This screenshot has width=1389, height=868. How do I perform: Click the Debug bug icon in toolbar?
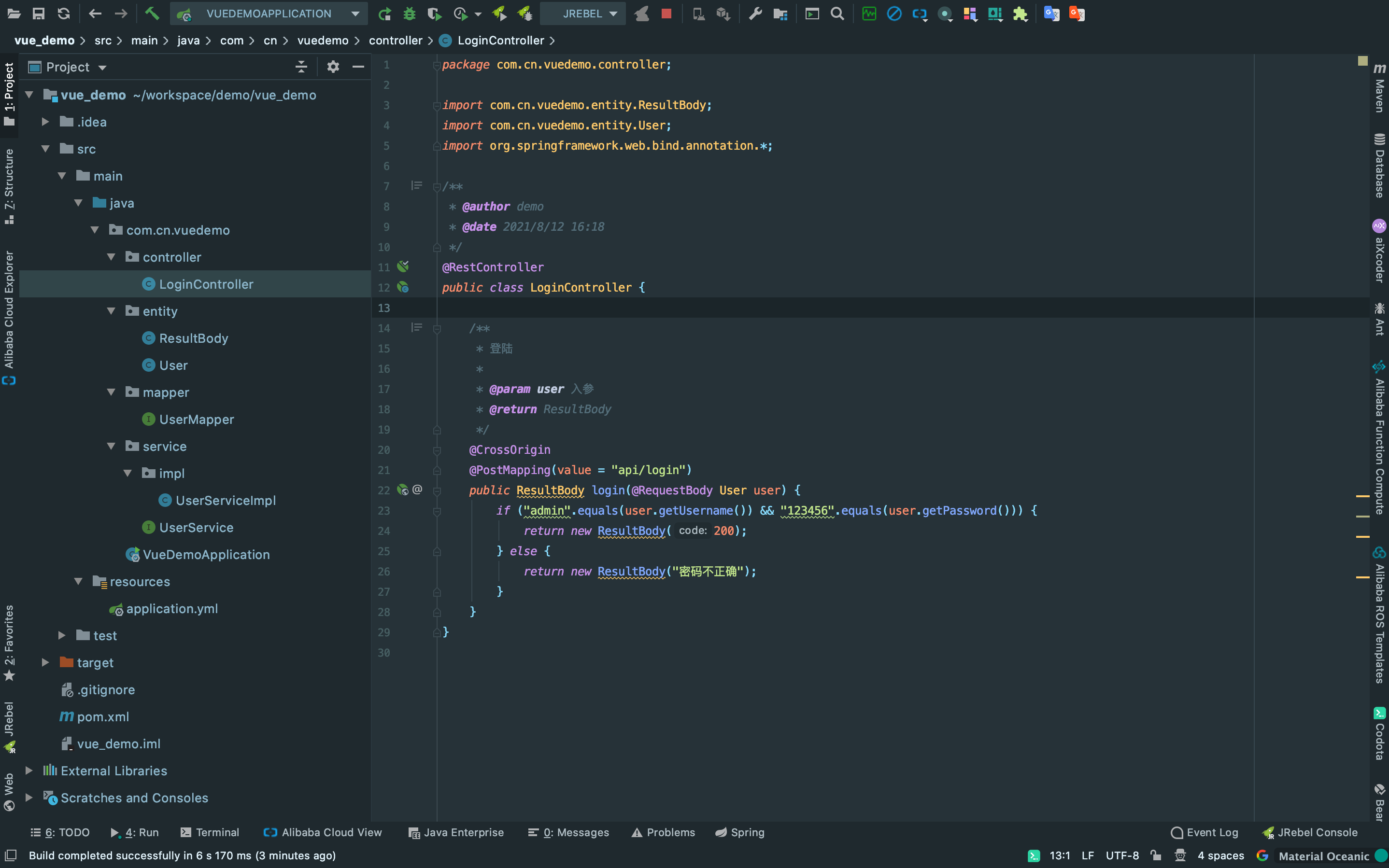(x=410, y=13)
